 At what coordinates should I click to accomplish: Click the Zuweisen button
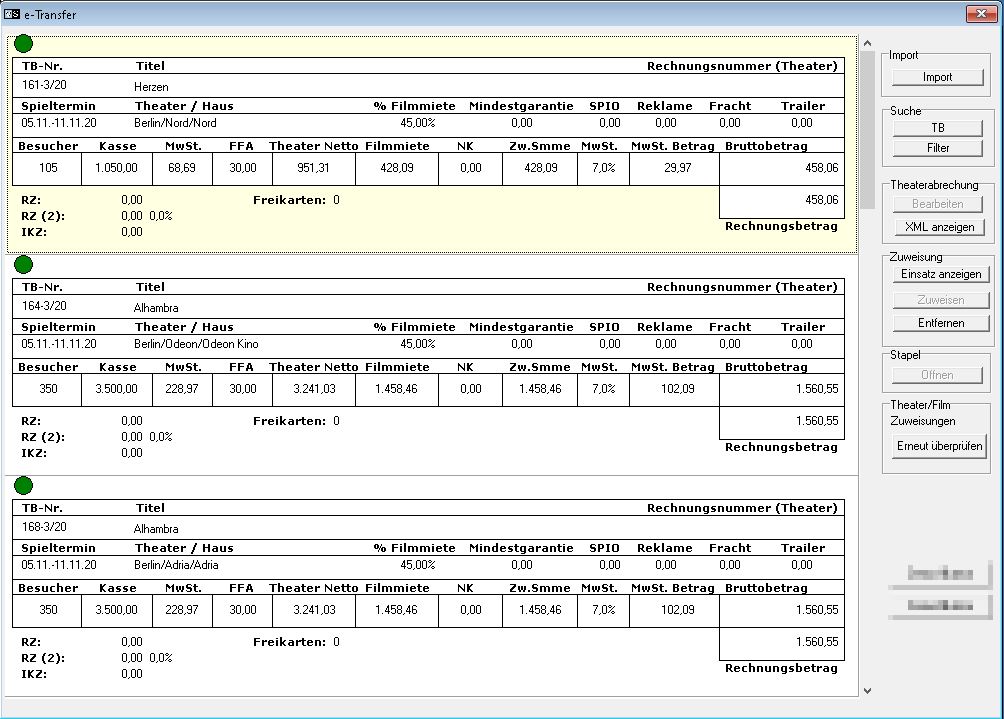coord(940,299)
